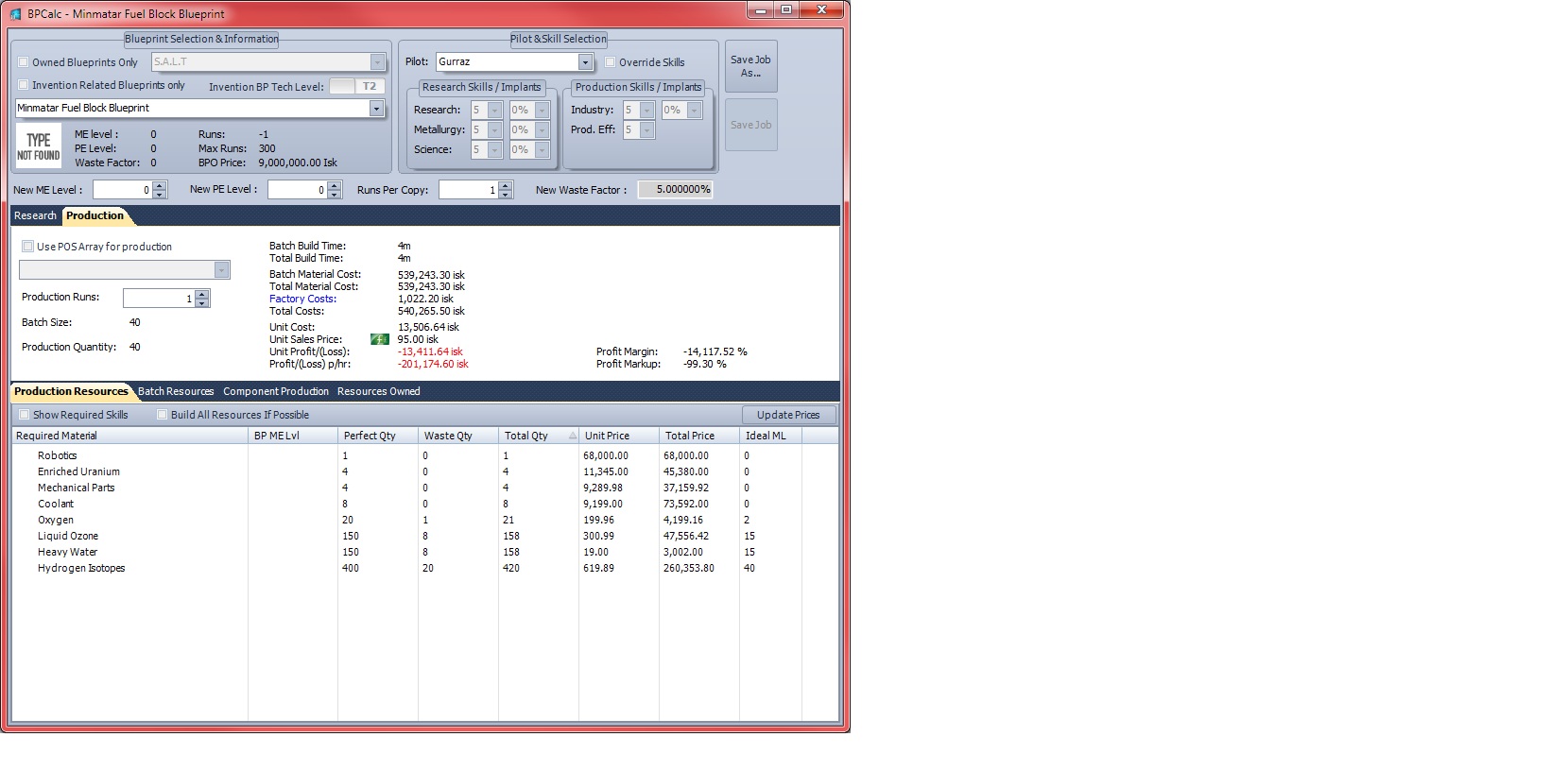Viewport: 1568px width, 771px height.
Task: Select the Production Resources tab
Action: [71, 391]
